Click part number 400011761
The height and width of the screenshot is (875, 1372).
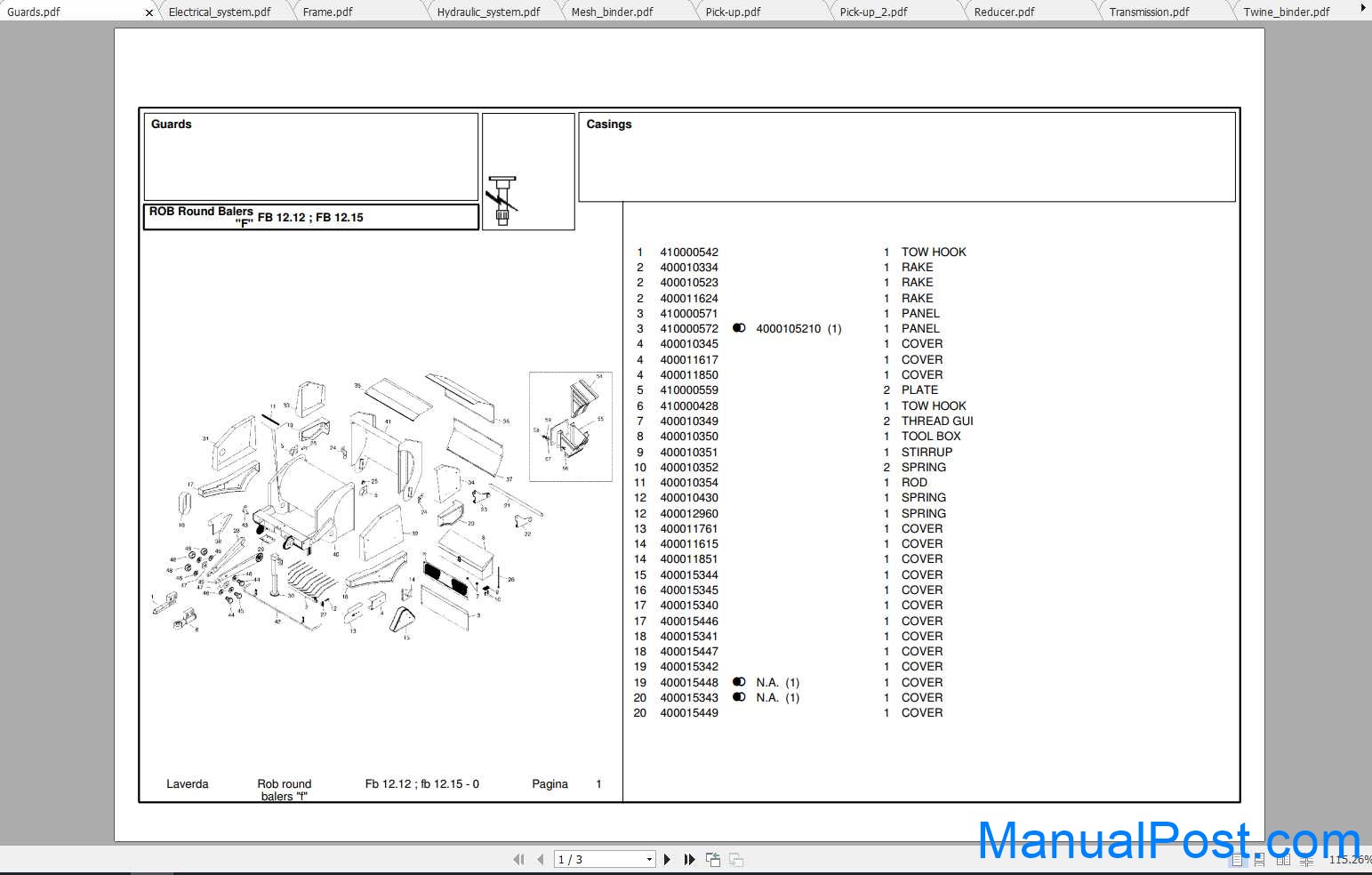(689, 529)
